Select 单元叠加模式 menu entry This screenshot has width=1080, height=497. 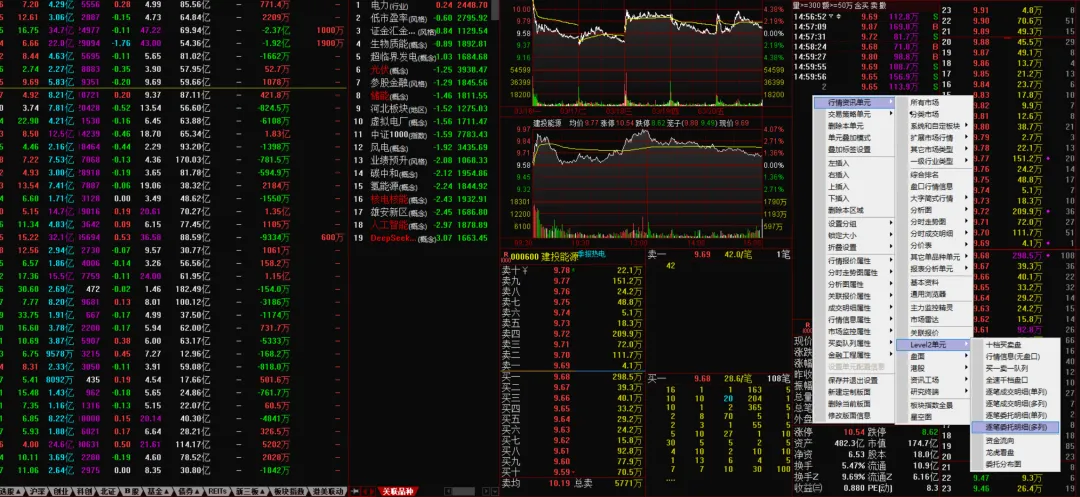pyautogui.click(x=854, y=138)
